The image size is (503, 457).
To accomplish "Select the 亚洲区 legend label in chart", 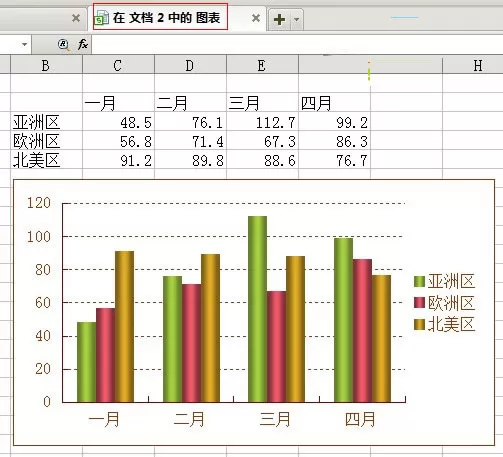I will click(x=451, y=281).
